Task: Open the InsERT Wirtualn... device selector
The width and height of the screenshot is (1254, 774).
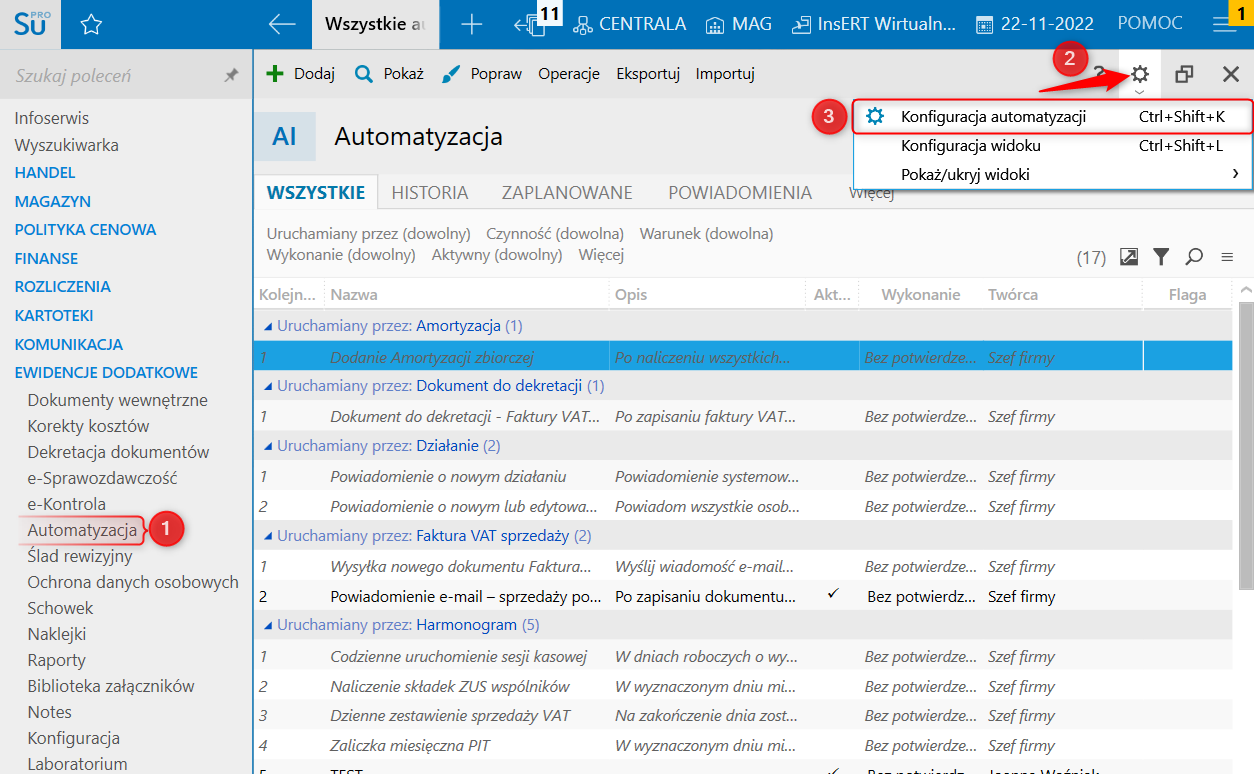Action: [873, 24]
